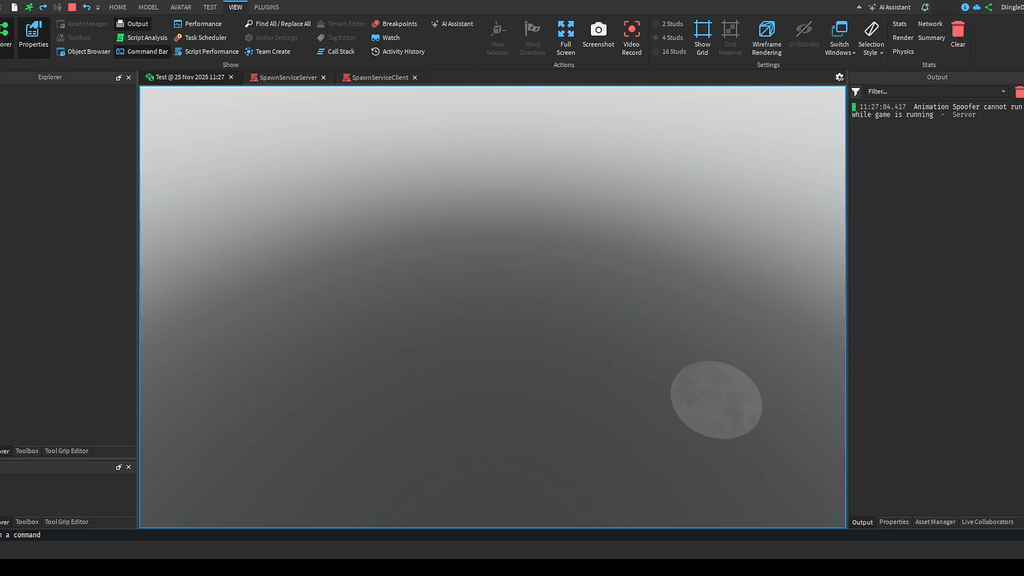
Task: Click the Output panel settings gear
Action: 840,77
